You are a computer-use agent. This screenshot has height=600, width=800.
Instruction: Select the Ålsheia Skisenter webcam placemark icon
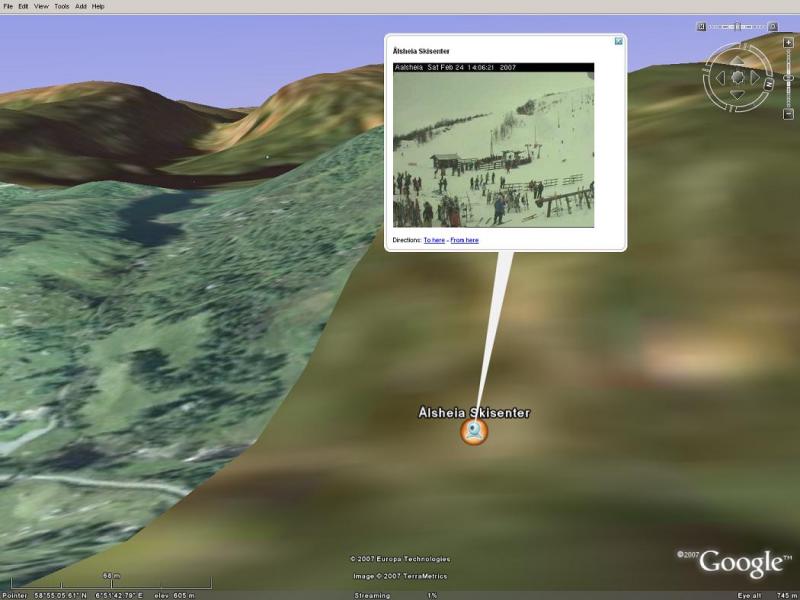(474, 432)
